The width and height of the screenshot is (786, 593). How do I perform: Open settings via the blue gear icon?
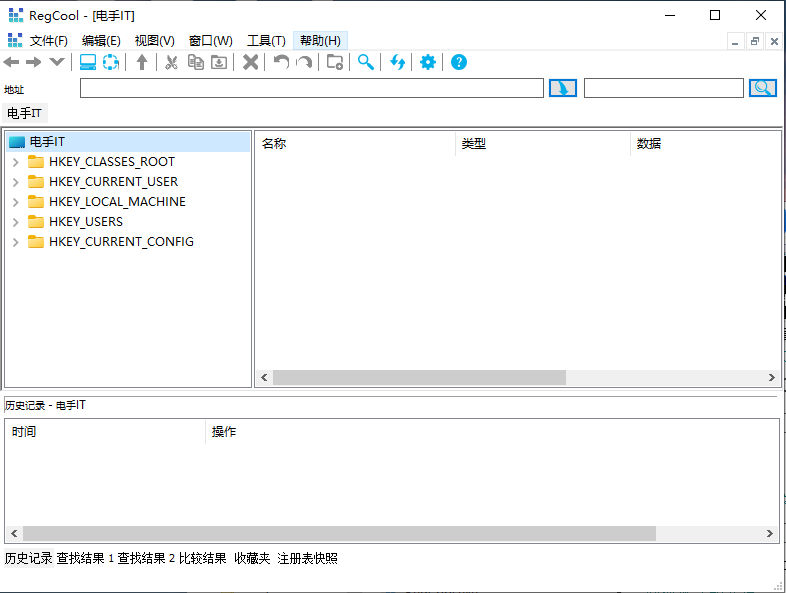tap(428, 62)
